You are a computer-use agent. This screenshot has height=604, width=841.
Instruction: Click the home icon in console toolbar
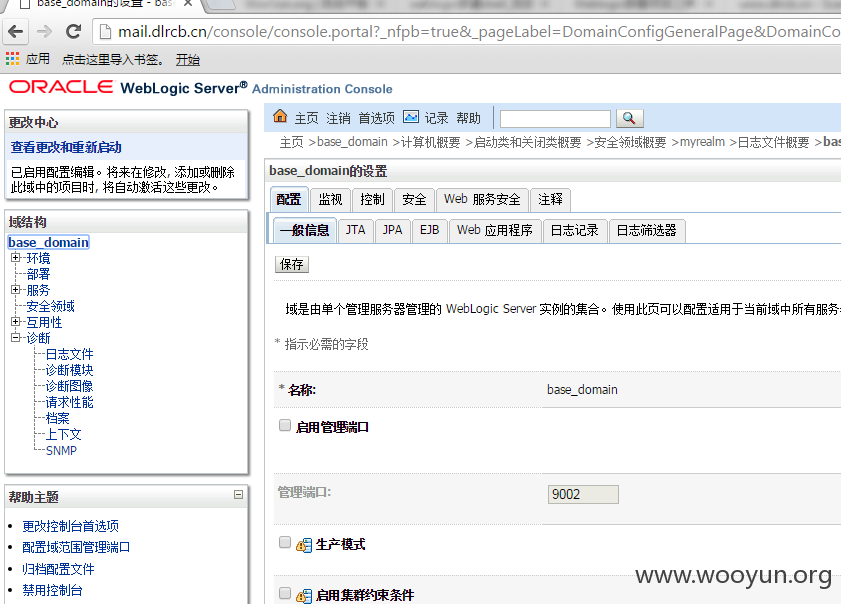tap(280, 116)
